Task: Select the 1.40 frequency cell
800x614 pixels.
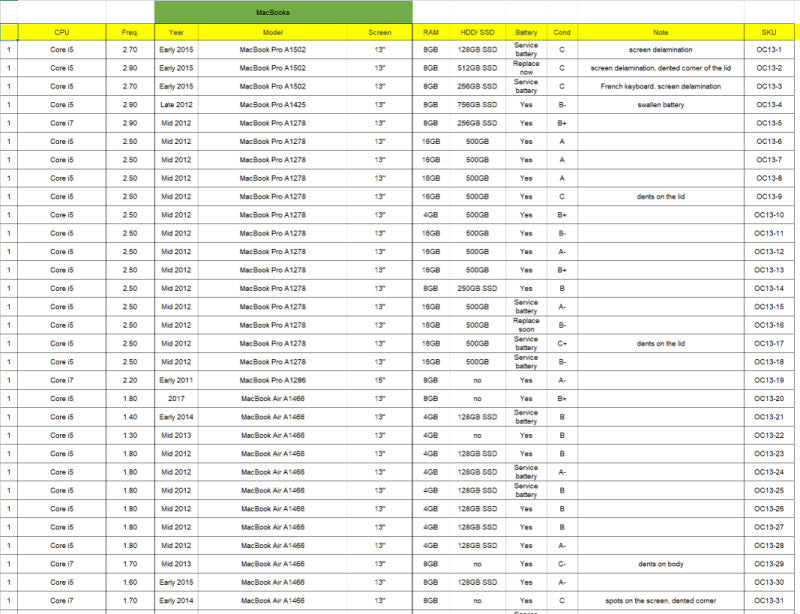Action: tap(130, 417)
